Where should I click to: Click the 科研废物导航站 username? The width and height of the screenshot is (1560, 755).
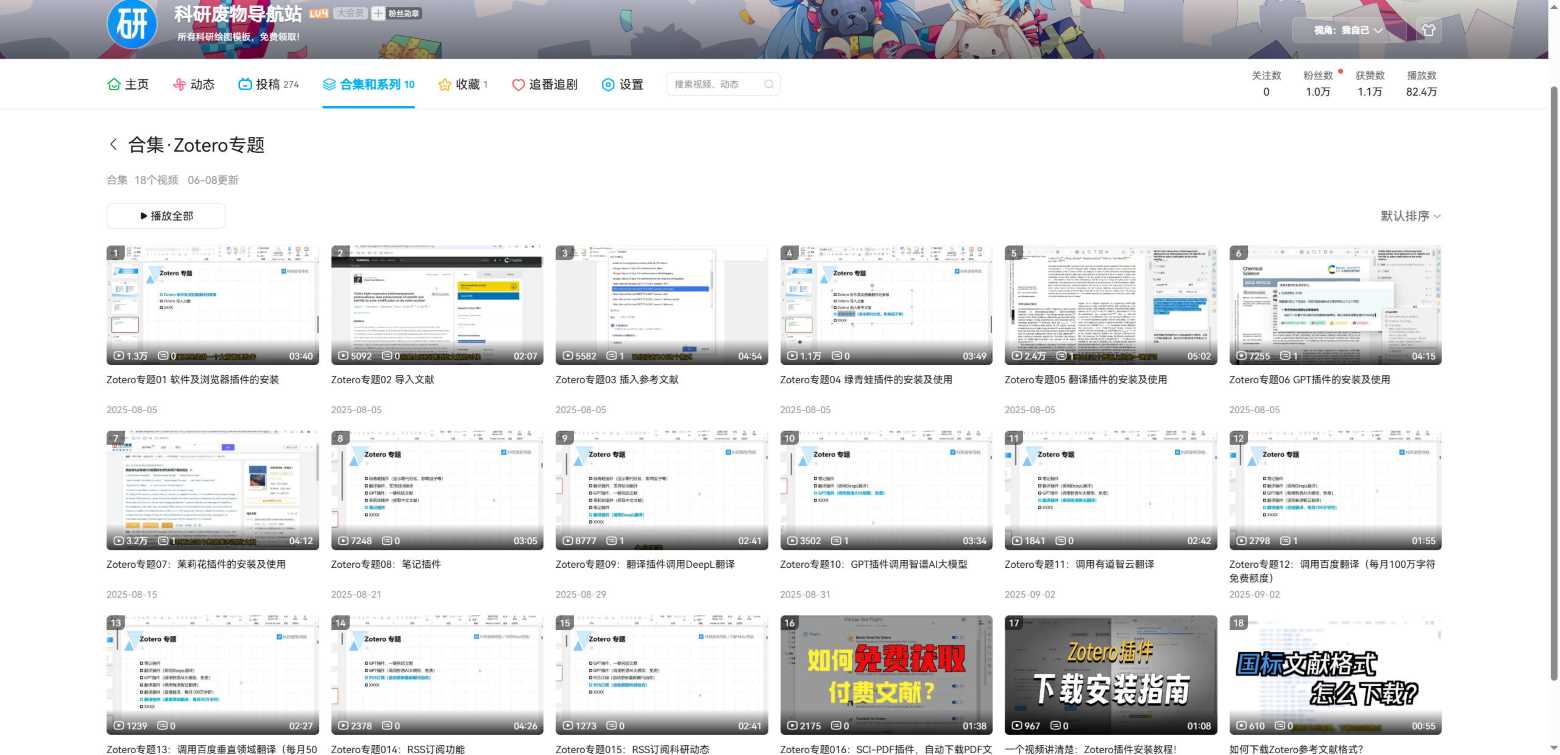[x=238, y=14]
